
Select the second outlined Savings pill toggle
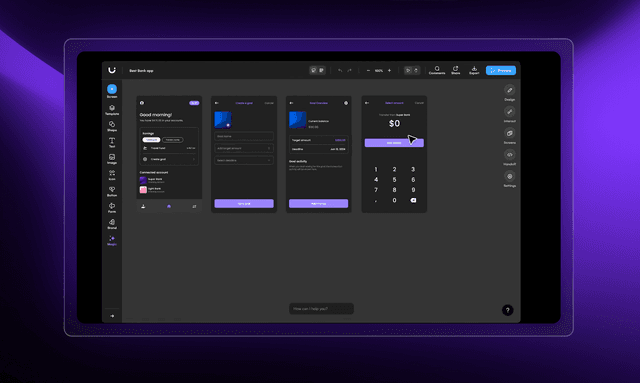173,140
